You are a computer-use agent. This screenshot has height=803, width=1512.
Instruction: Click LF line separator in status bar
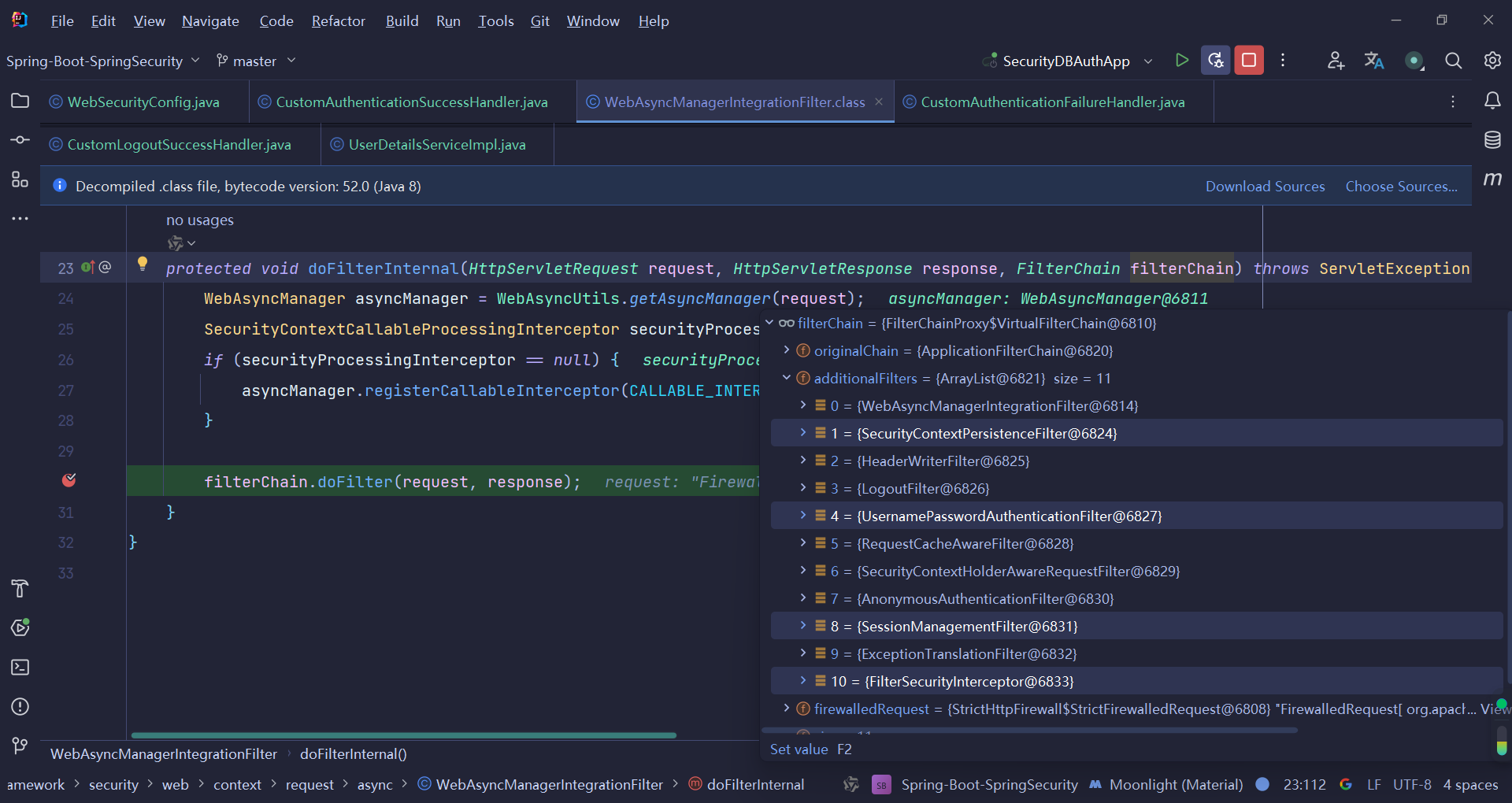tap(1373, 784)
